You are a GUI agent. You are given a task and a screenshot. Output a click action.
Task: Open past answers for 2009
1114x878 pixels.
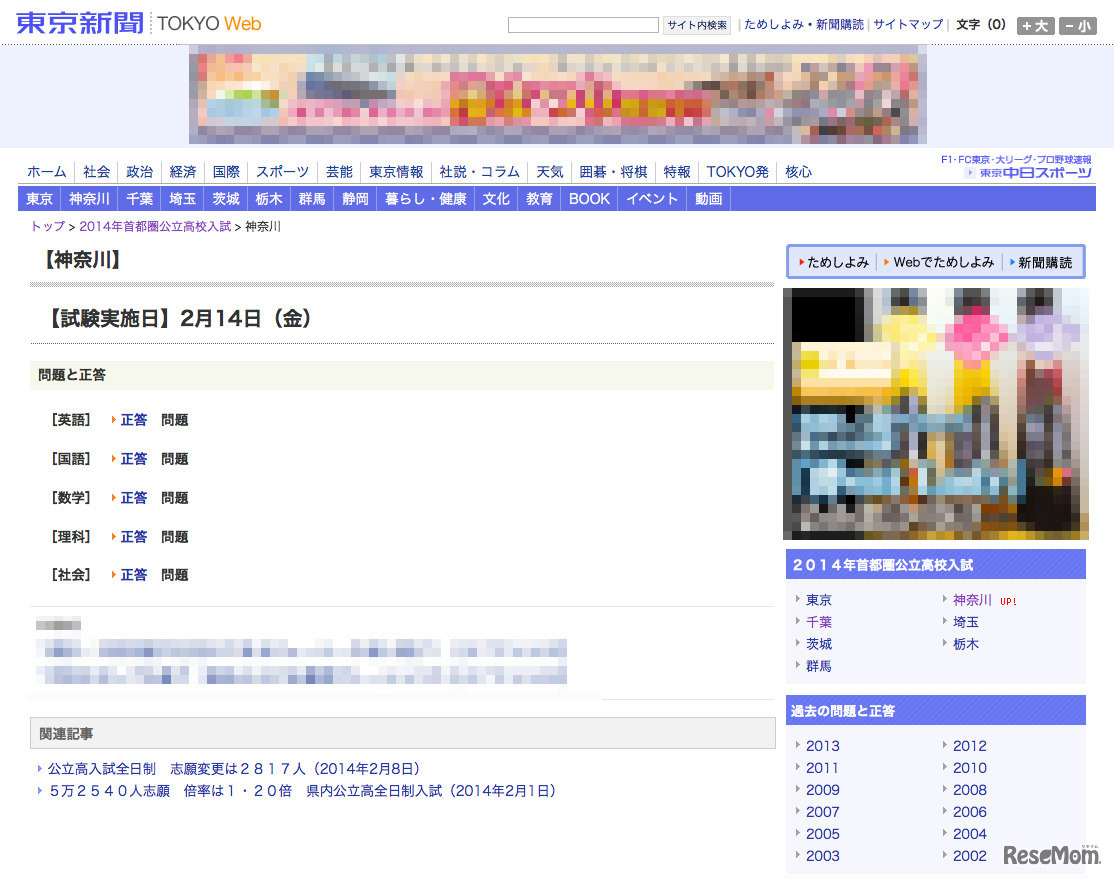[823, 790]
